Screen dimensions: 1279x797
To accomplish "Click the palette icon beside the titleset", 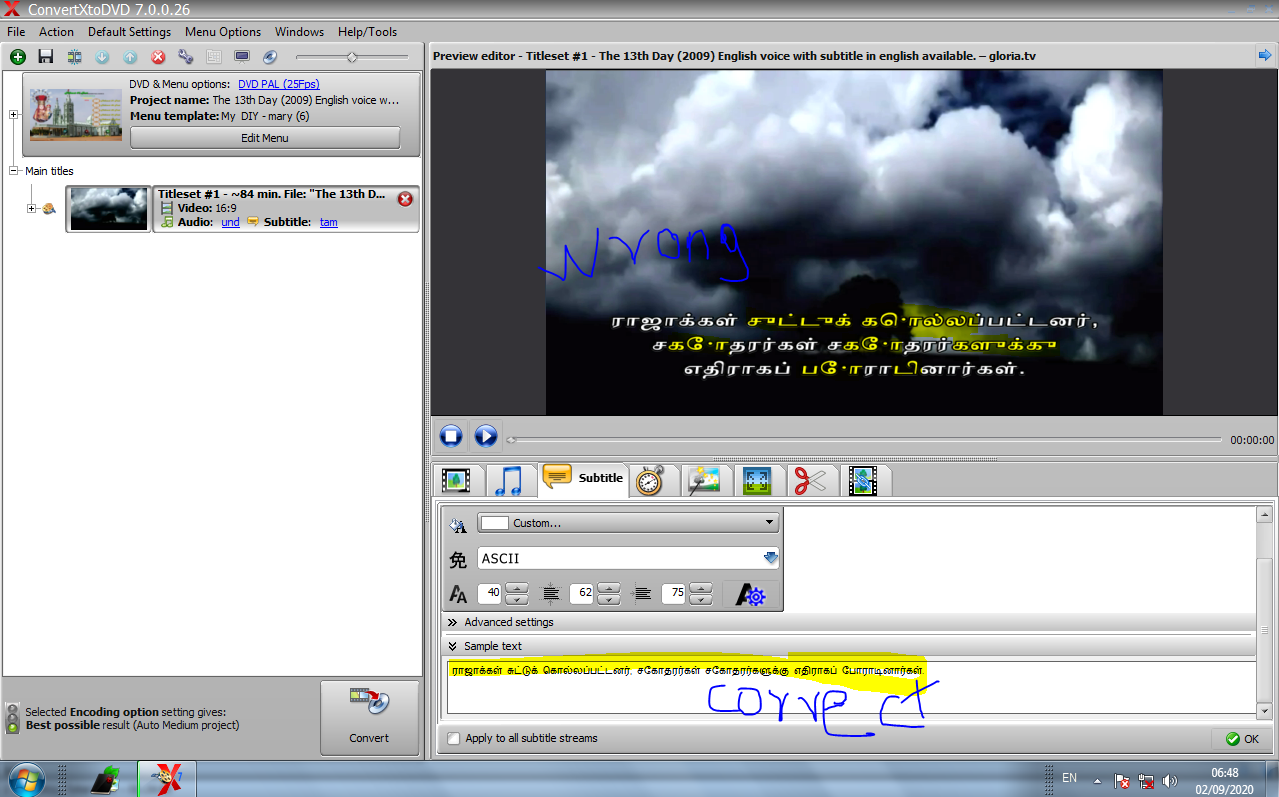I will (x=49, y=209).
